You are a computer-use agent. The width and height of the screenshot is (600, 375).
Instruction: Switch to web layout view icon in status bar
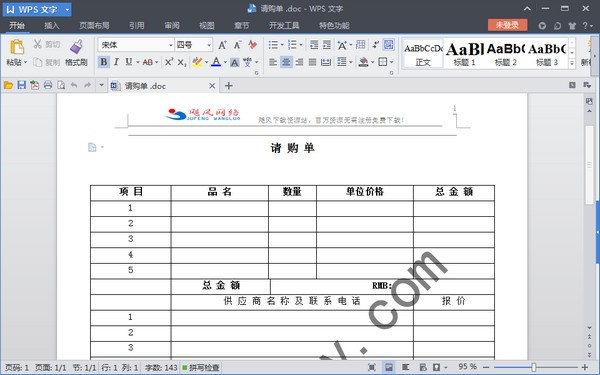tap(423, 367)
